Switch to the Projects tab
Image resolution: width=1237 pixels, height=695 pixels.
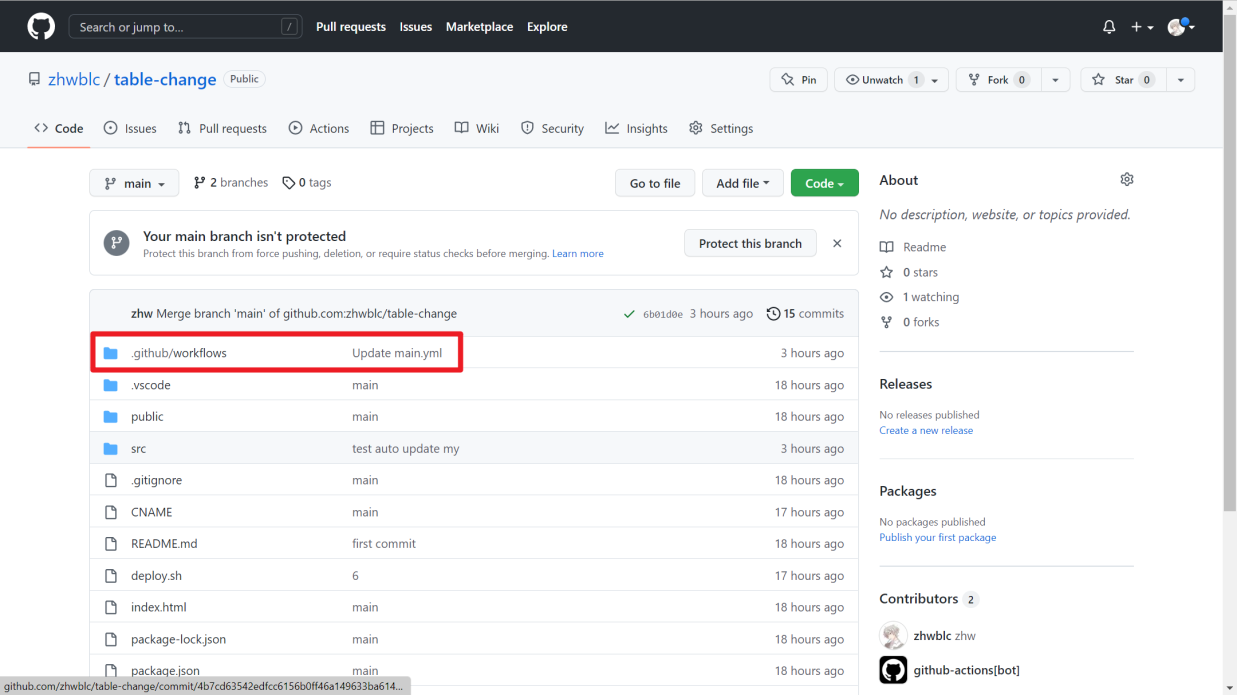pos(402,128)
